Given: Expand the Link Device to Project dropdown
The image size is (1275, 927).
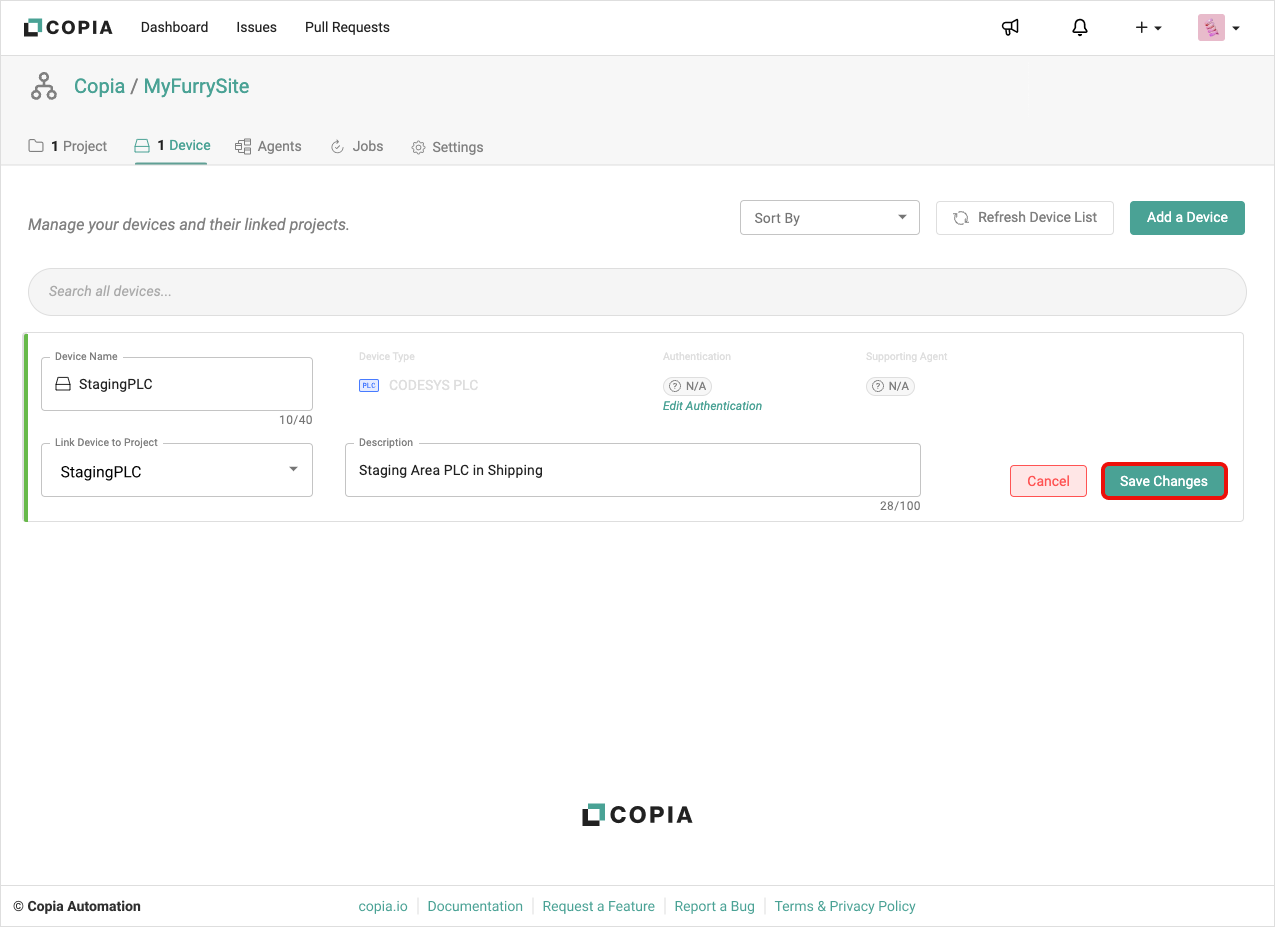Looking at the screenshot, I should coord(177,471).
